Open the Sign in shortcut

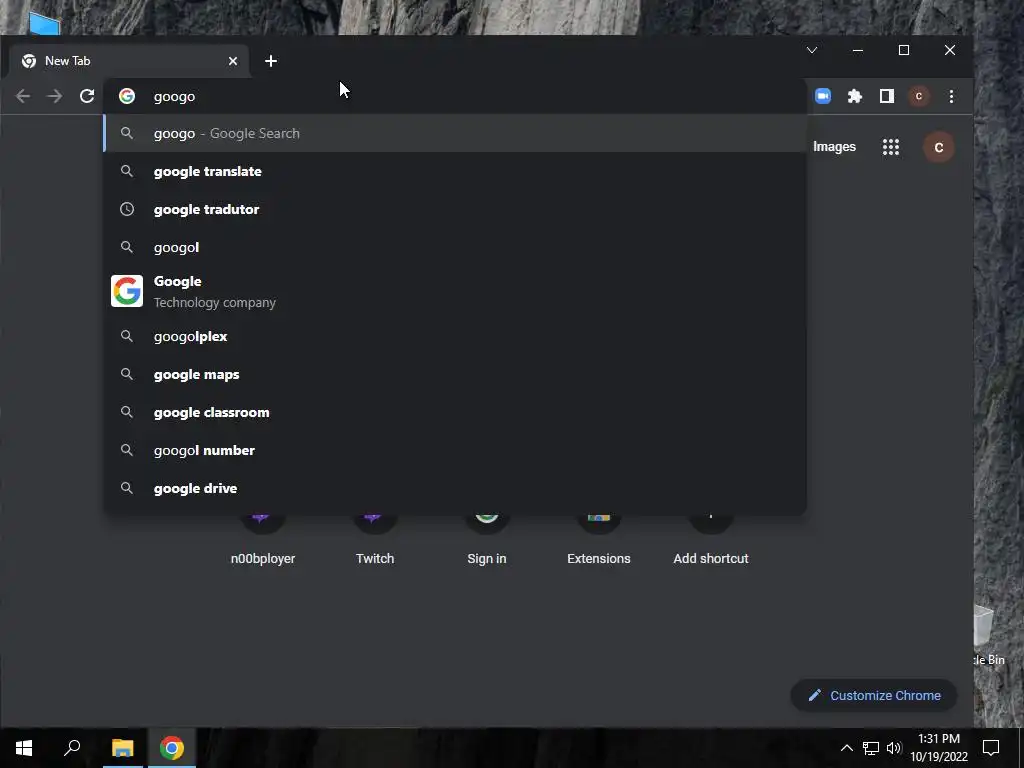(487, 539)
